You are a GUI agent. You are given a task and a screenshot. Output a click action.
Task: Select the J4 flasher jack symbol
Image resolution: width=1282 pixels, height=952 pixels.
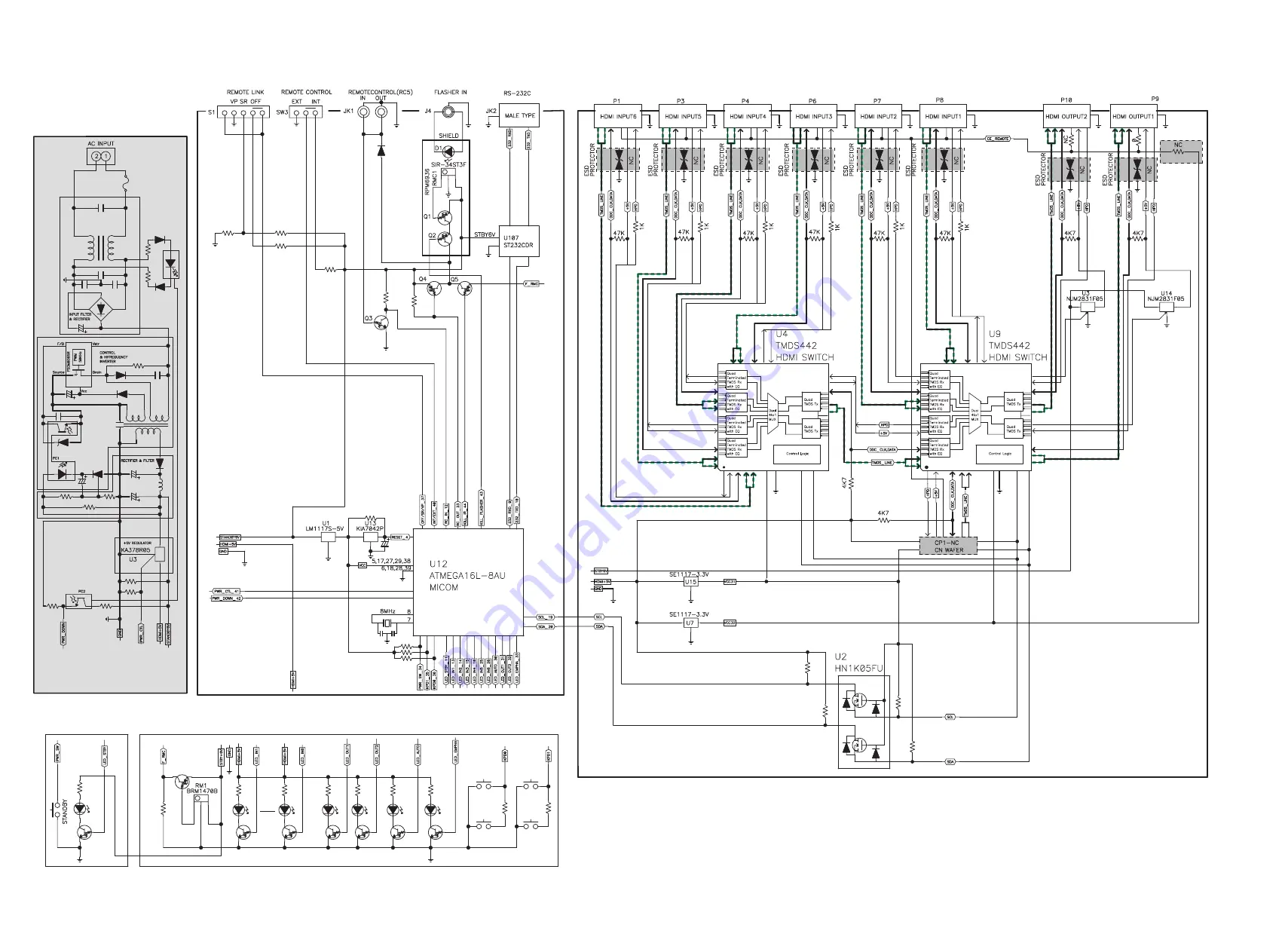[x=448, y=112]
